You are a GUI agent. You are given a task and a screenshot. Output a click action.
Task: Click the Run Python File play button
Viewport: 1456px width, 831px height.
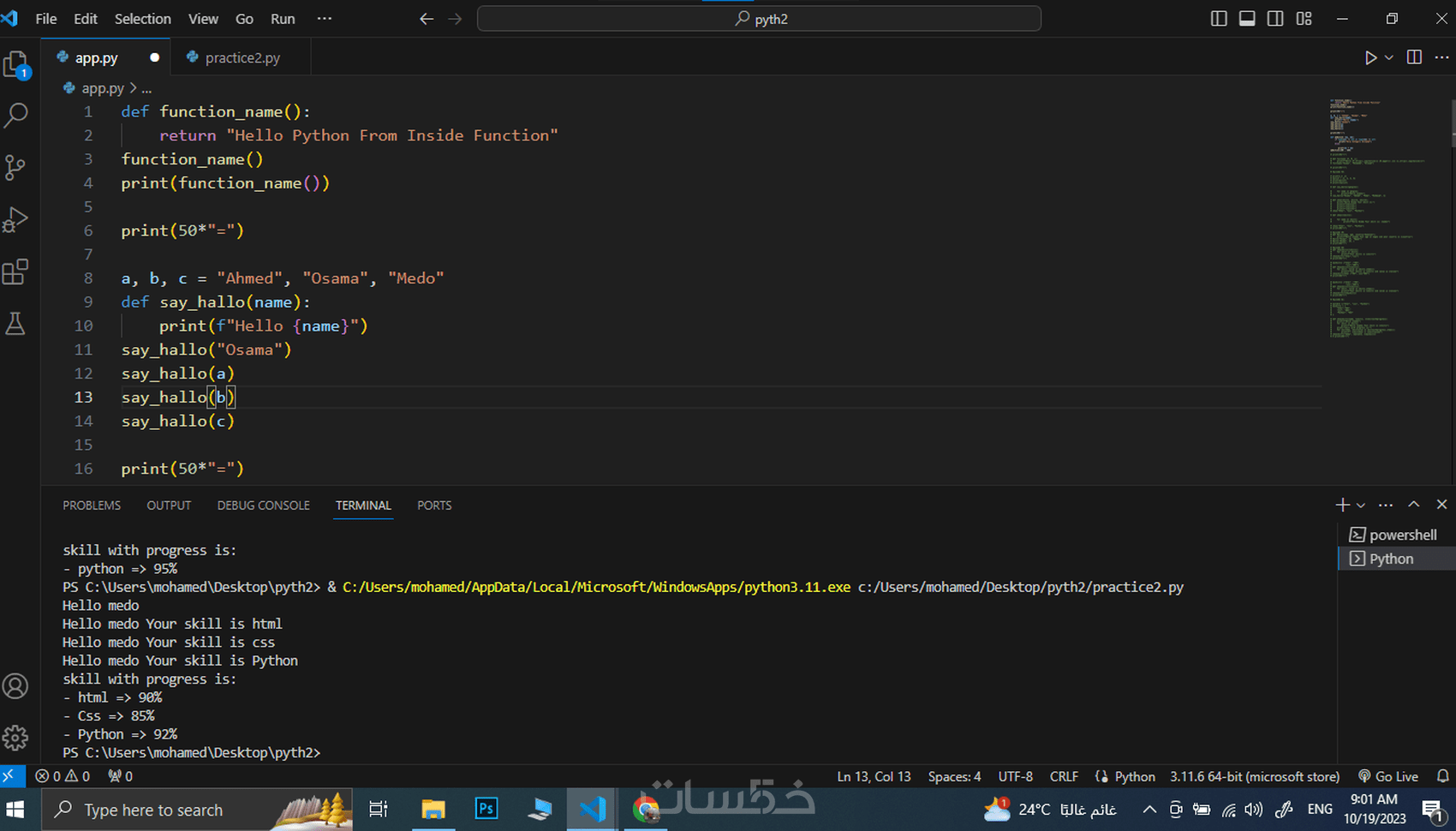(x=1370, y=57)
